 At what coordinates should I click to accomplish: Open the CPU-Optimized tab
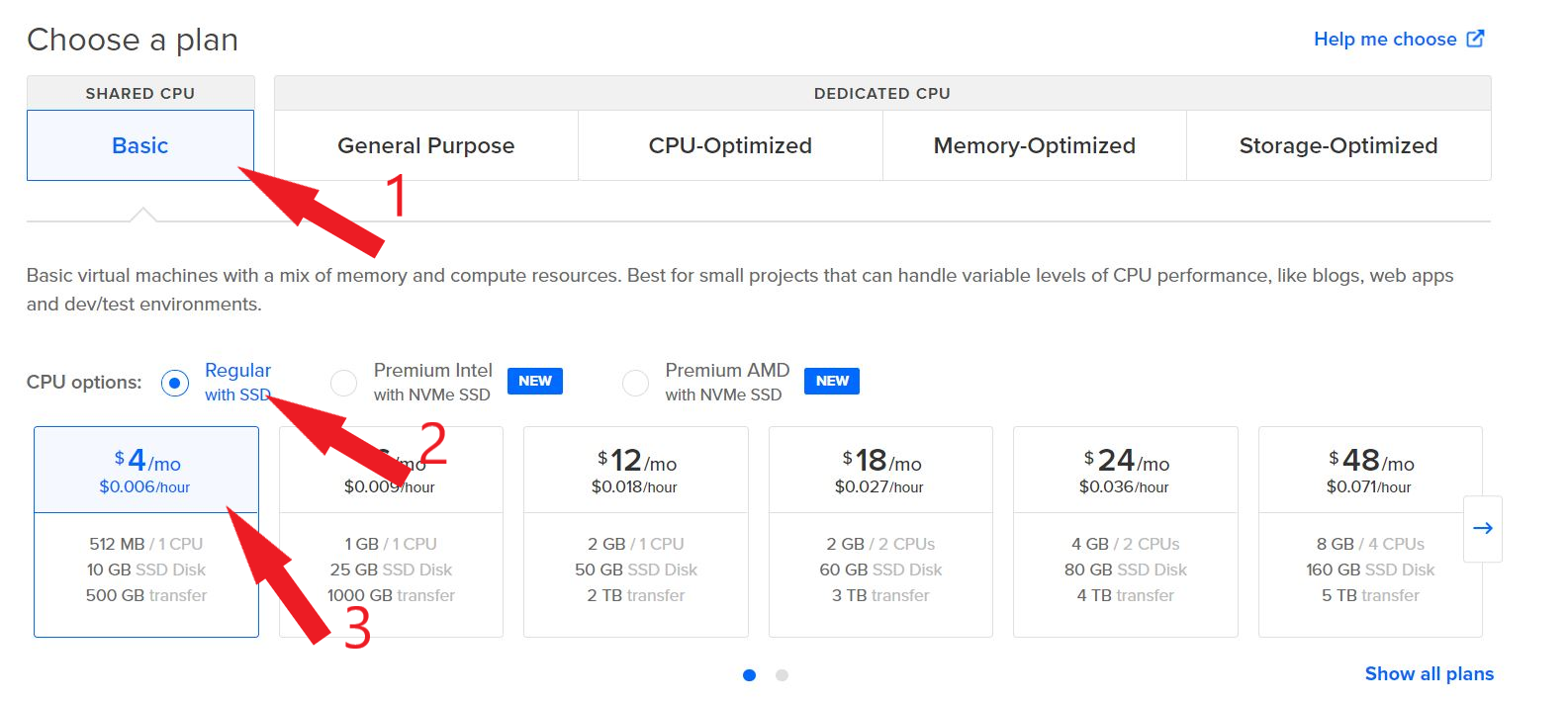pyautogui.click(x=730, y=145)
